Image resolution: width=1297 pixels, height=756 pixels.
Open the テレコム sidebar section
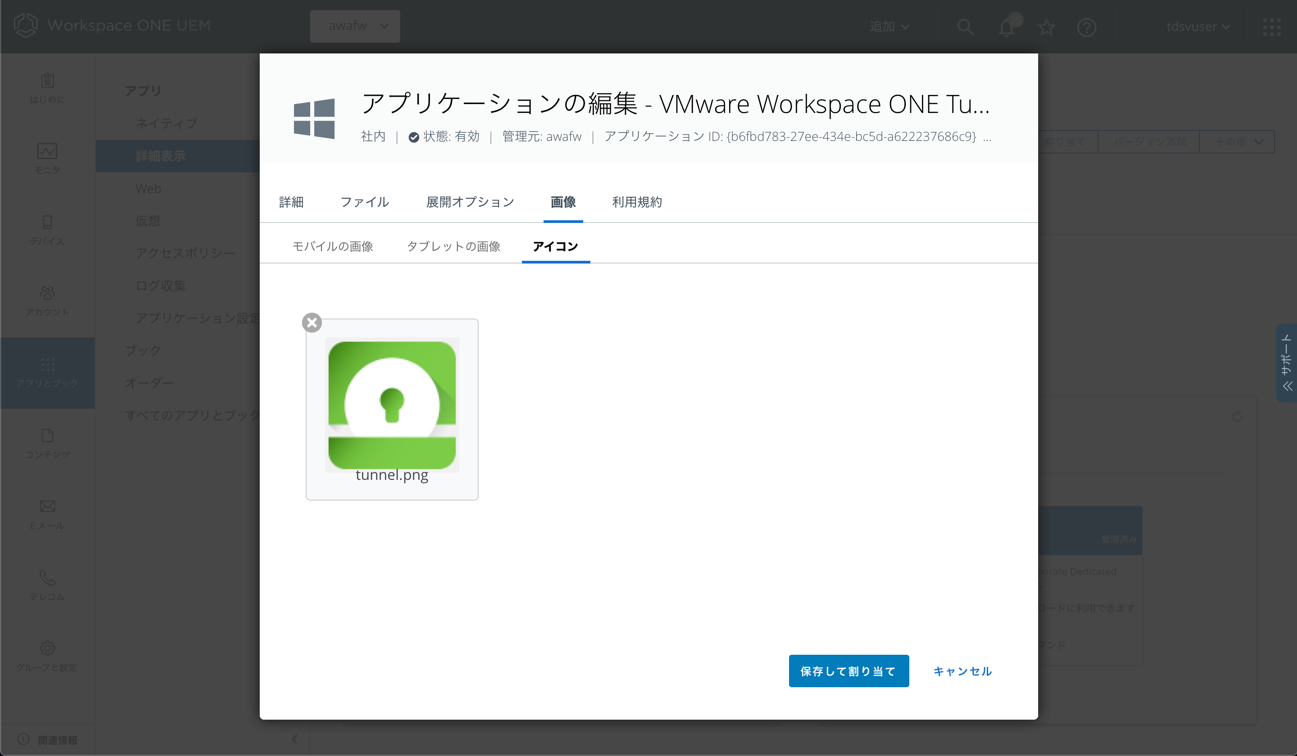click(47, 585)
